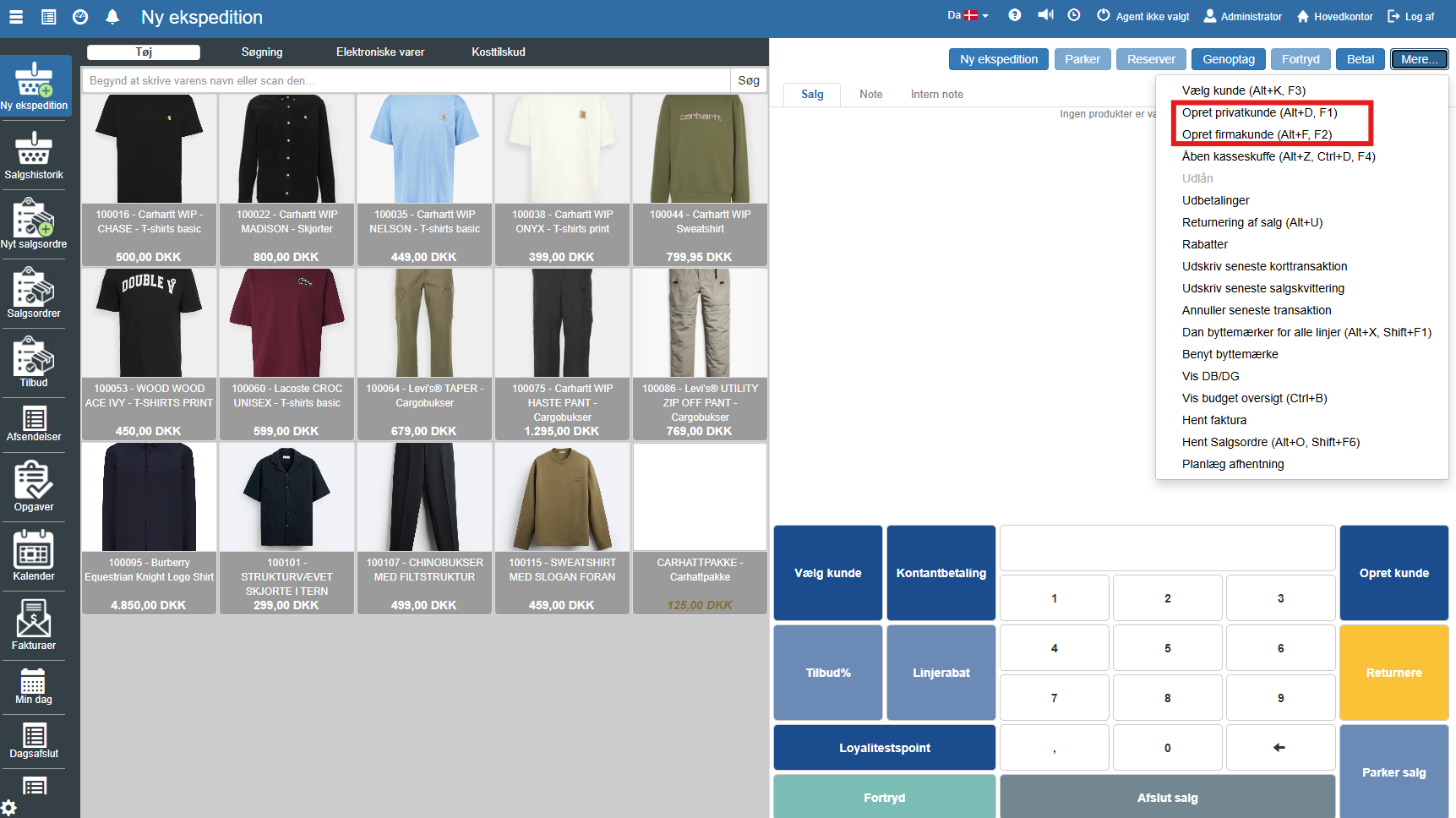The image size is (1456, 818).
Task: Focus the product name search field
Action: click(x=406, y=80)
